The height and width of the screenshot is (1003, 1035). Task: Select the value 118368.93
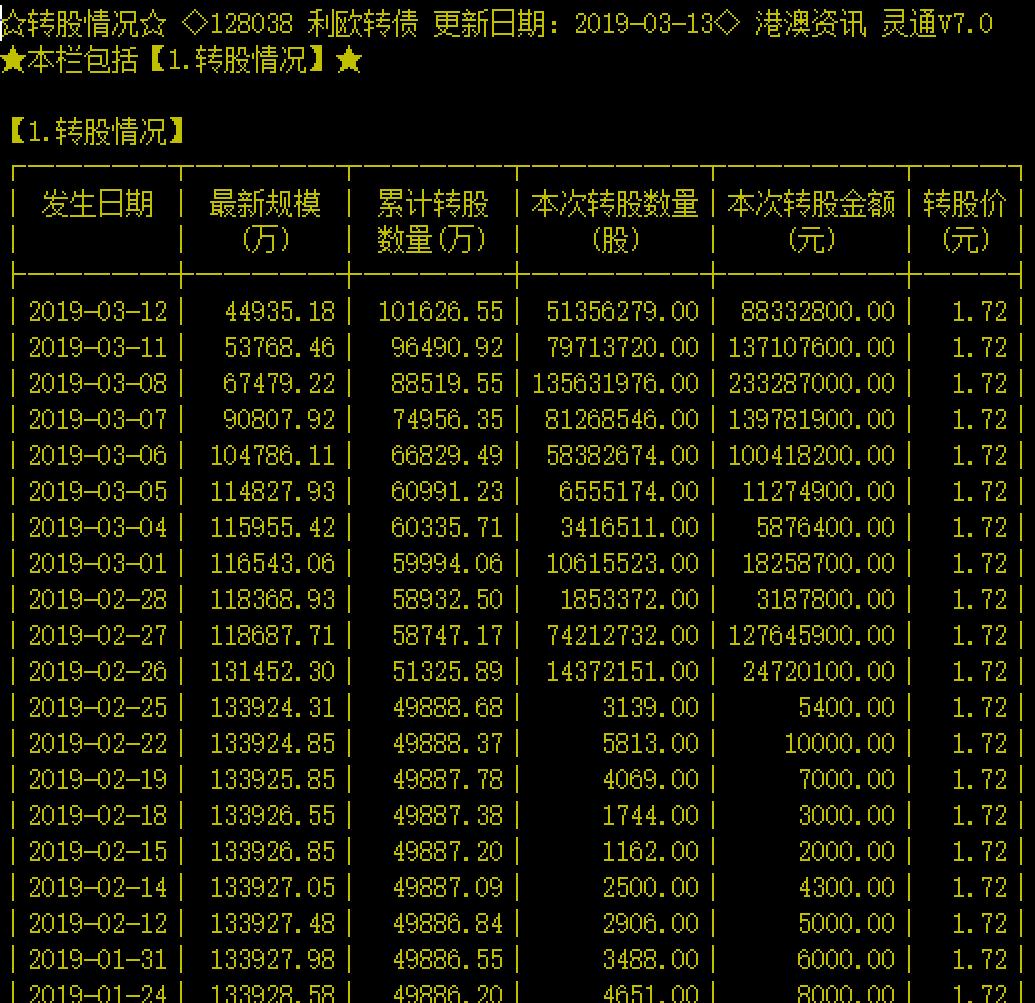point(273,599)
